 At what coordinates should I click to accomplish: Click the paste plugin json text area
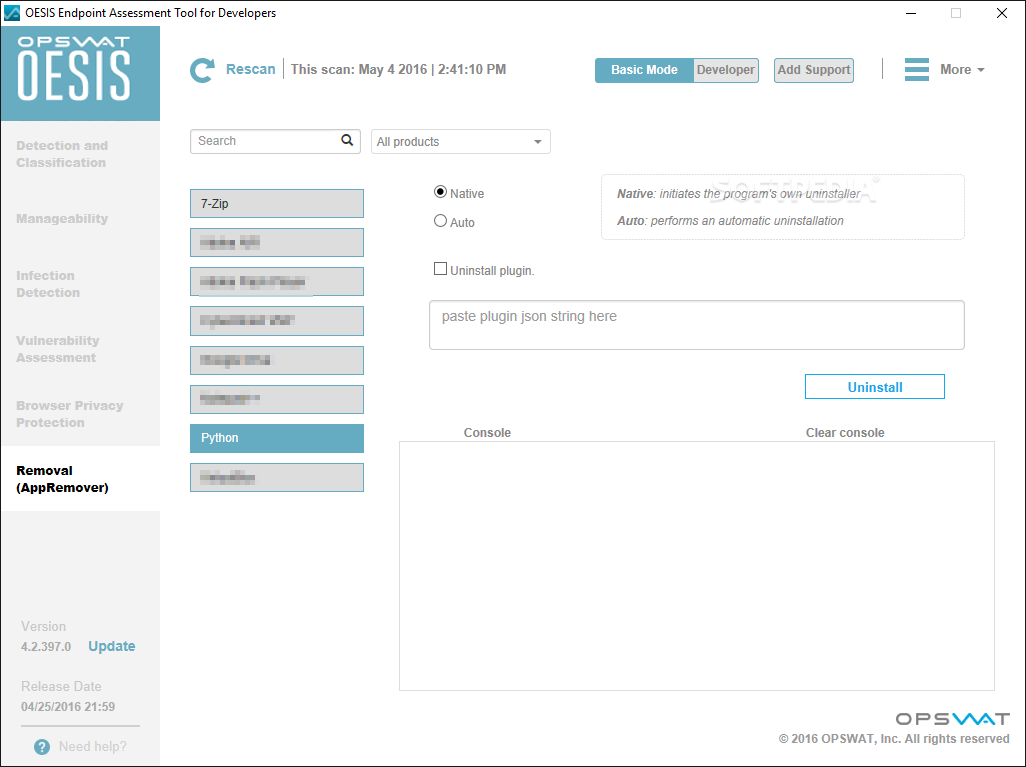(x=697, y=325)
